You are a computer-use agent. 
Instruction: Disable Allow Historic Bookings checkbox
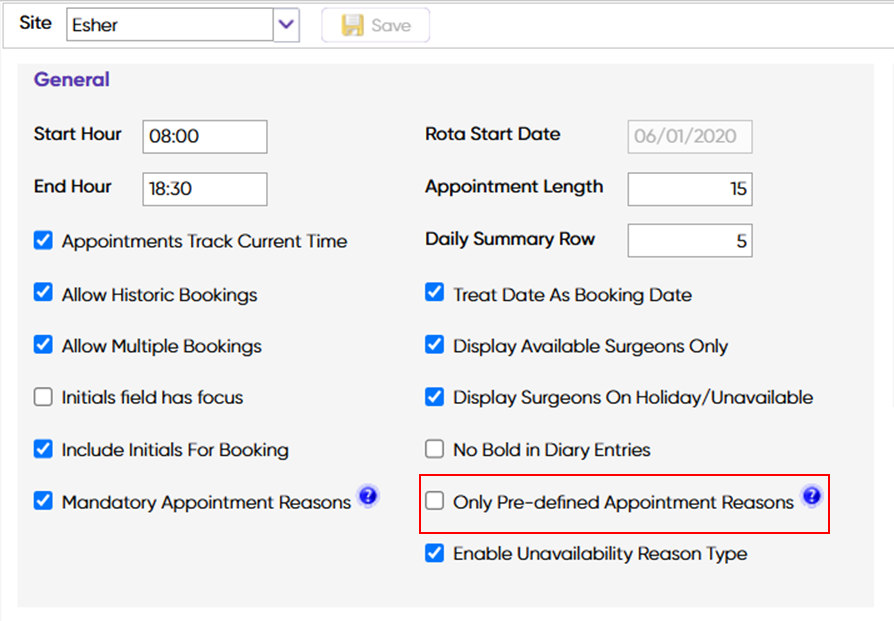[43, 294]
